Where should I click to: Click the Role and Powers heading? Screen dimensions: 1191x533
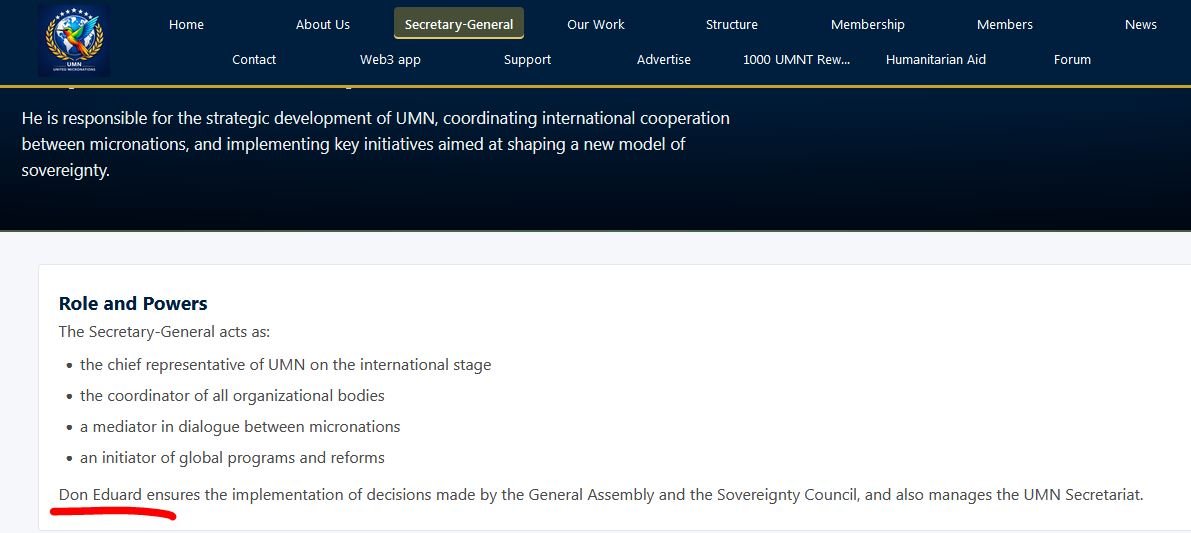(x=133, y=304)
